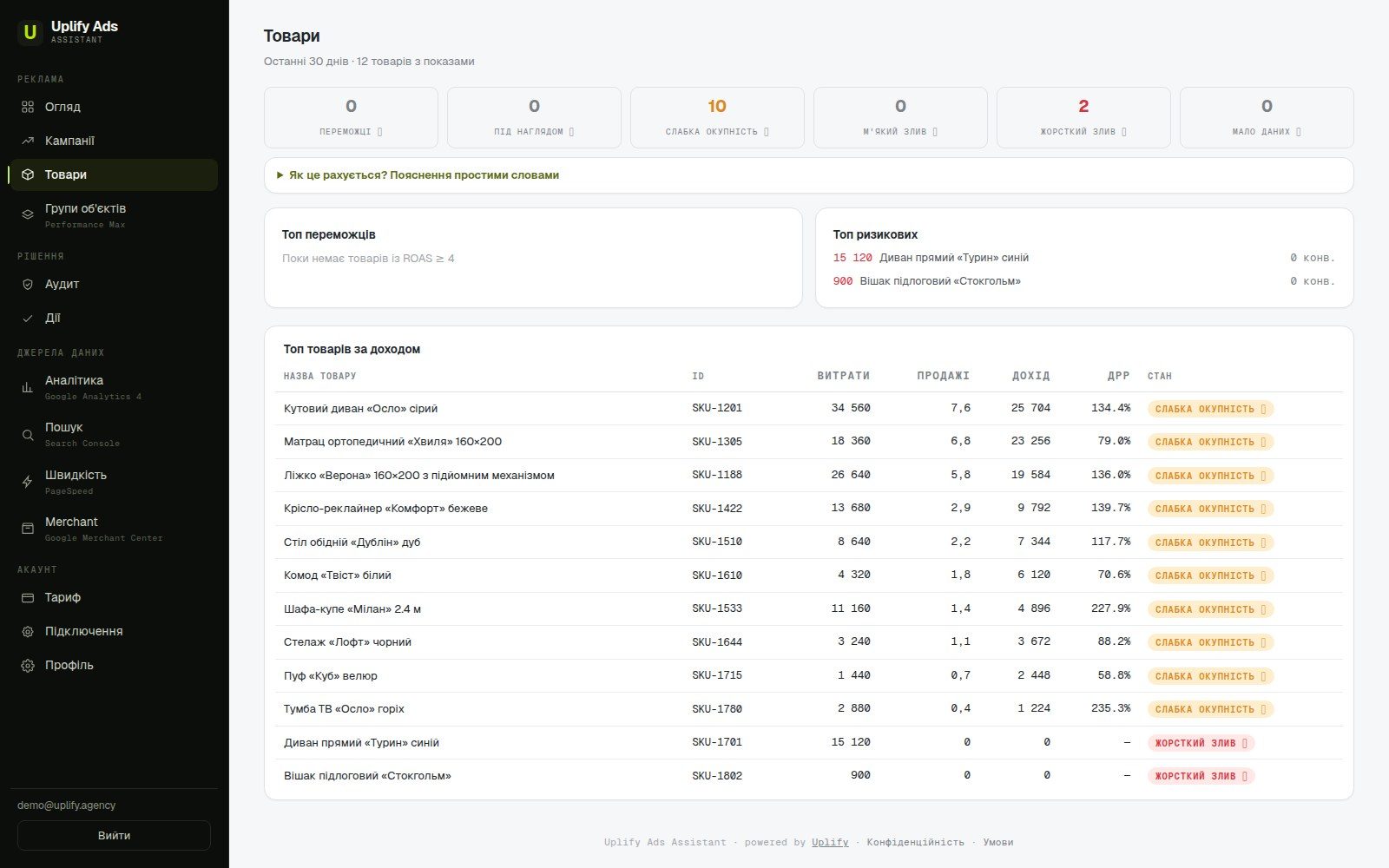Click info icon in SKU-1201 status badge
Viewport: 1389px width, 868px height.
pos(1263,409)
